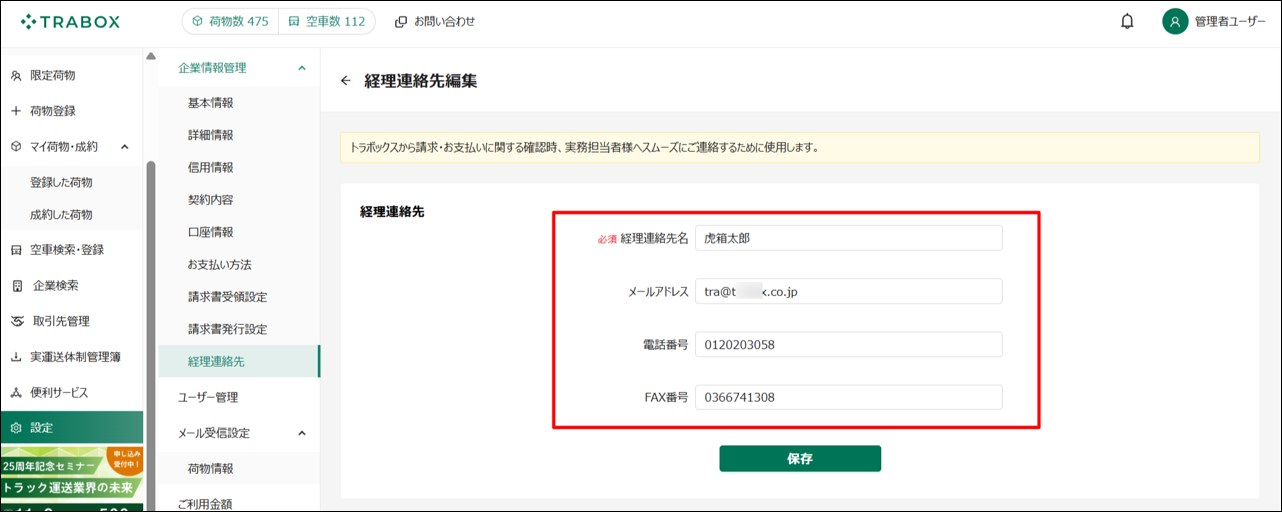Click the 管理者ユーザー name
This screenshot has height=512, width=1282.
[1230, 21]
